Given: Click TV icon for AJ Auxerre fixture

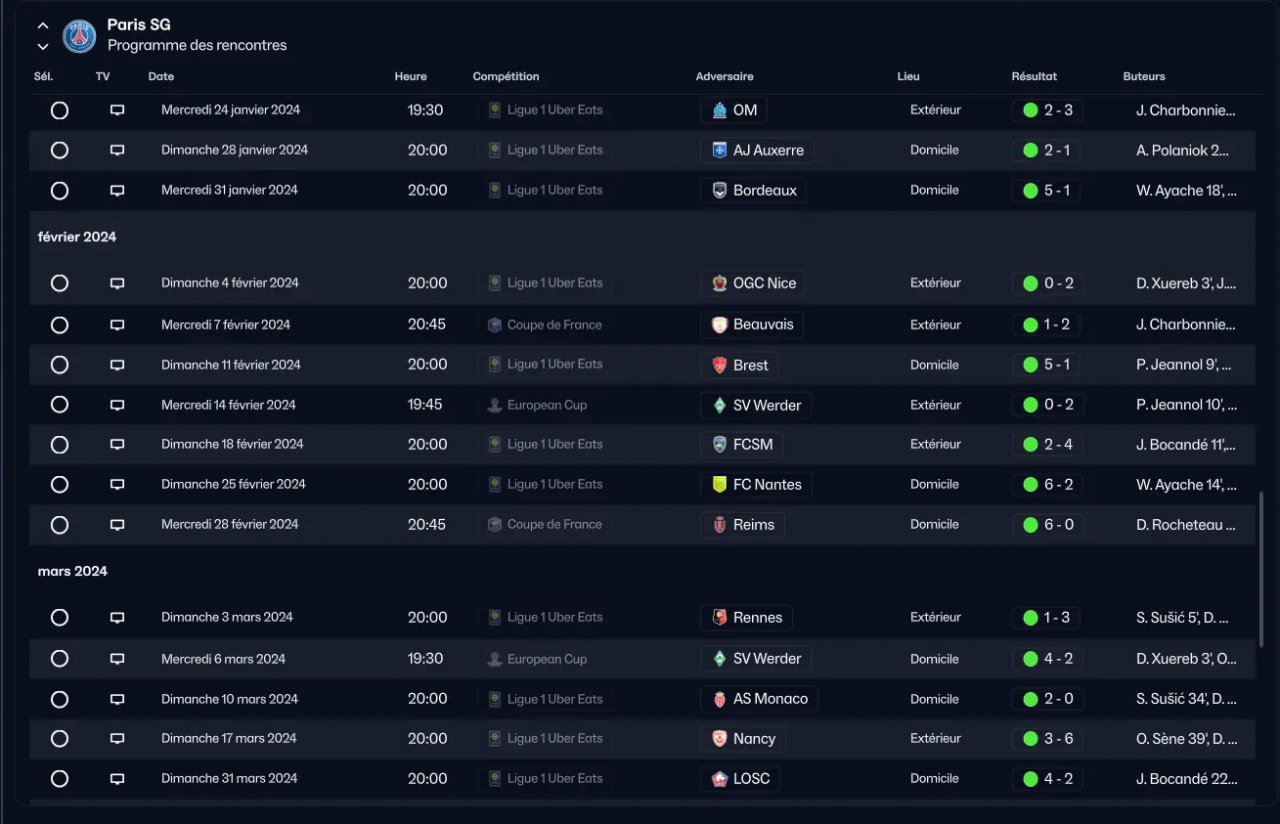Looking at the screenshot, I should 117,150.
